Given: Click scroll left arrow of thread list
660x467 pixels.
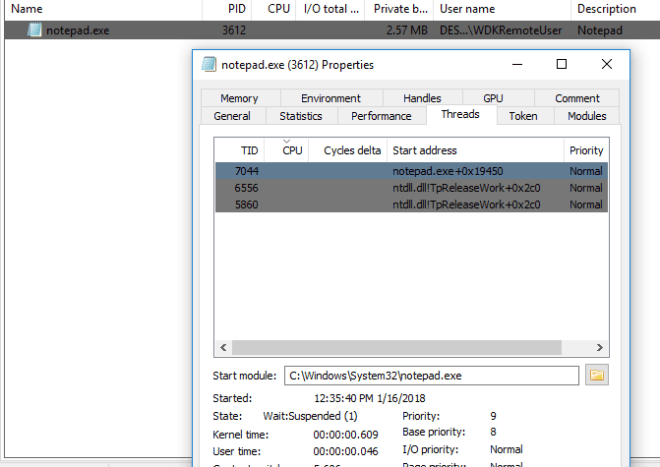Looking at the screenshot, I should (x=224, y=347).
